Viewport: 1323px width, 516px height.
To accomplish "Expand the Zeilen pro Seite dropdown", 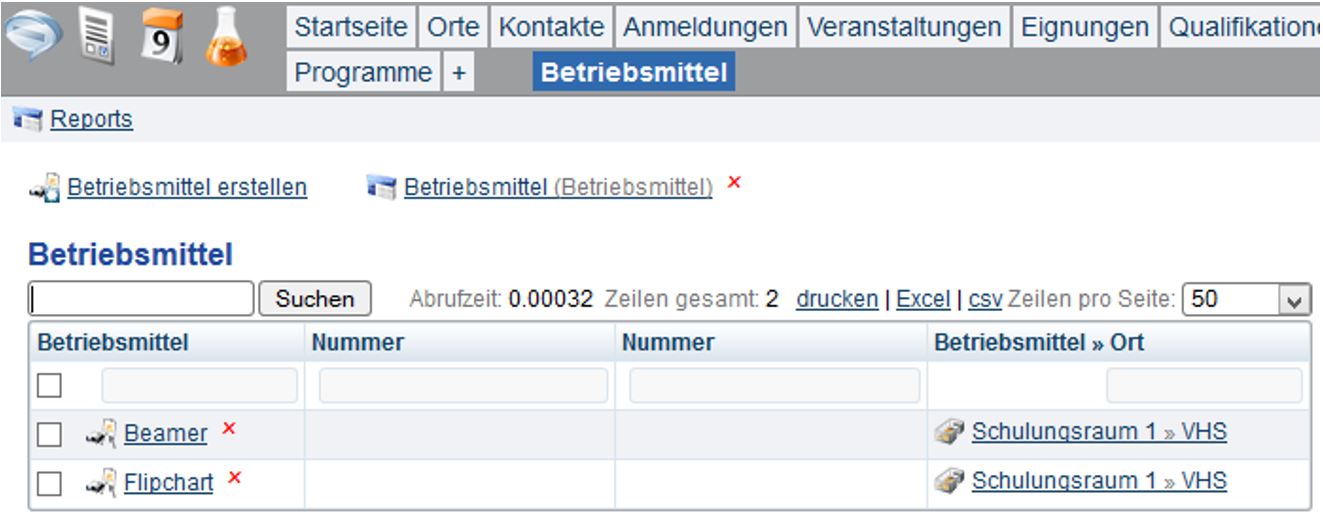I will click(x=1295, y=299).
